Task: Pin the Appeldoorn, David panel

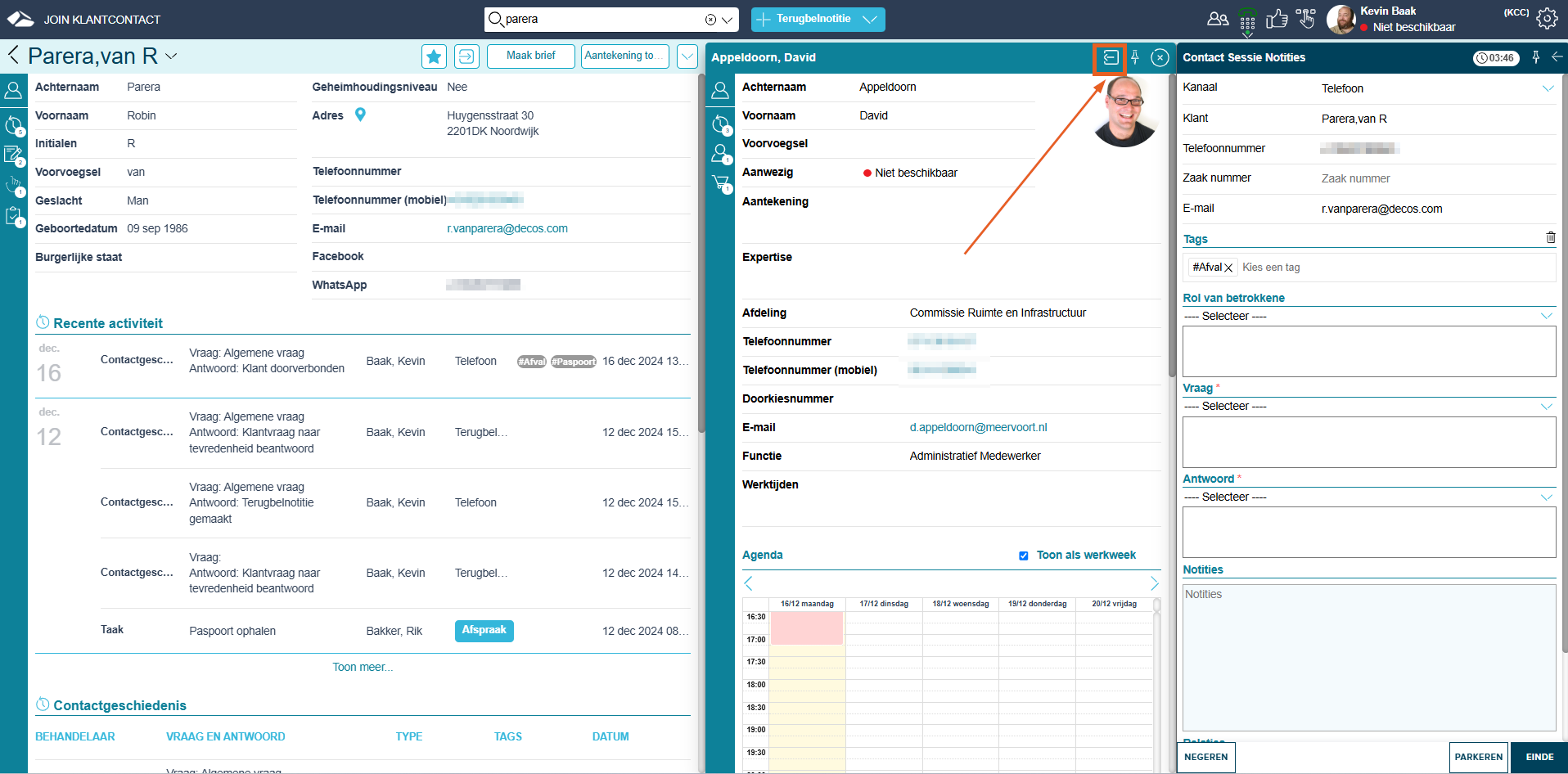Action: 1135,57
